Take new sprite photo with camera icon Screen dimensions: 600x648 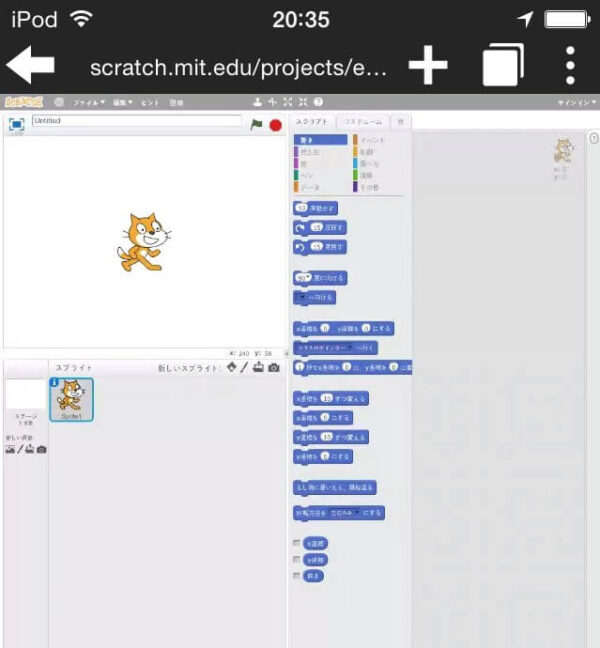(x=274, y=367)
